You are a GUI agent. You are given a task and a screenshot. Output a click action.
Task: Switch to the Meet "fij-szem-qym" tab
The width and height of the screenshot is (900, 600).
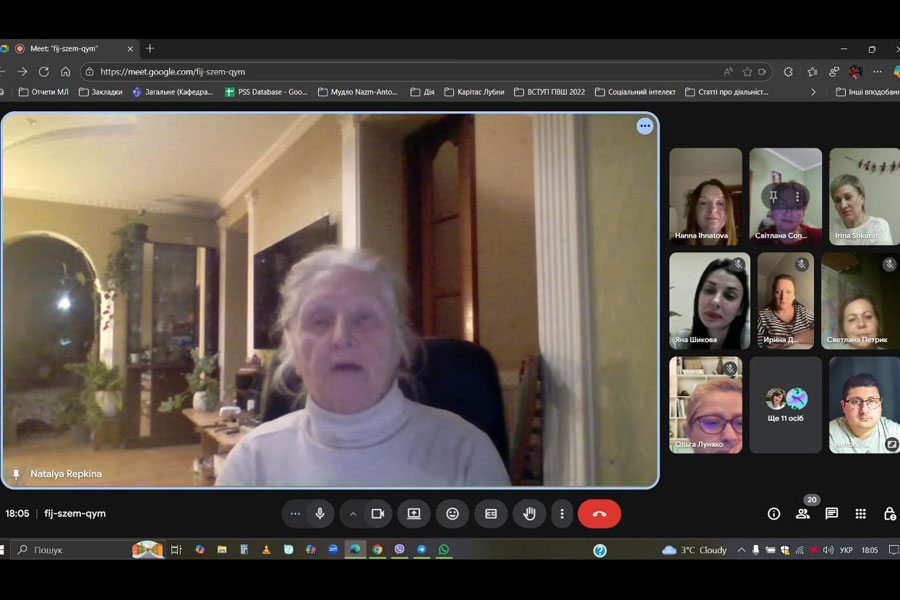click(69, 49)
